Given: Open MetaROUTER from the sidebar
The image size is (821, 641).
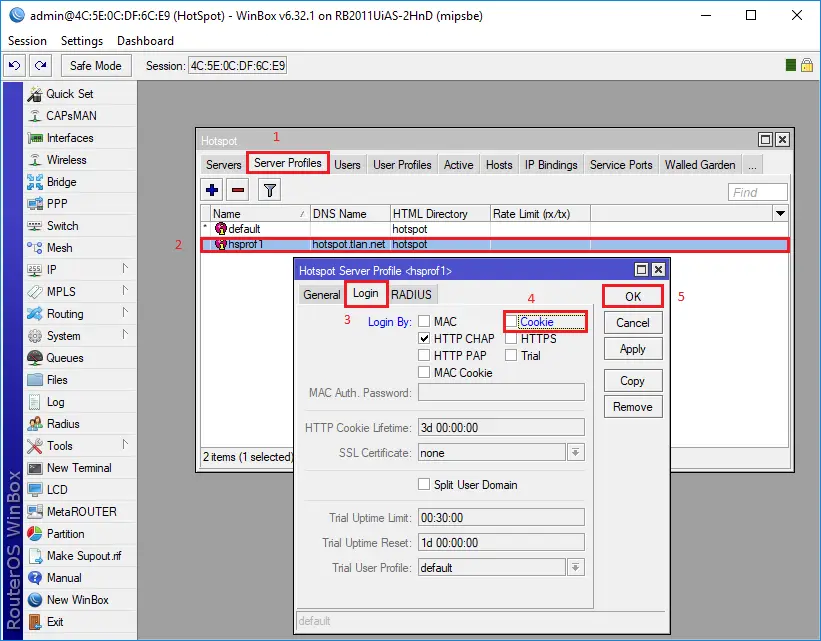Looking at the screenshot, I should pos(82,512).
